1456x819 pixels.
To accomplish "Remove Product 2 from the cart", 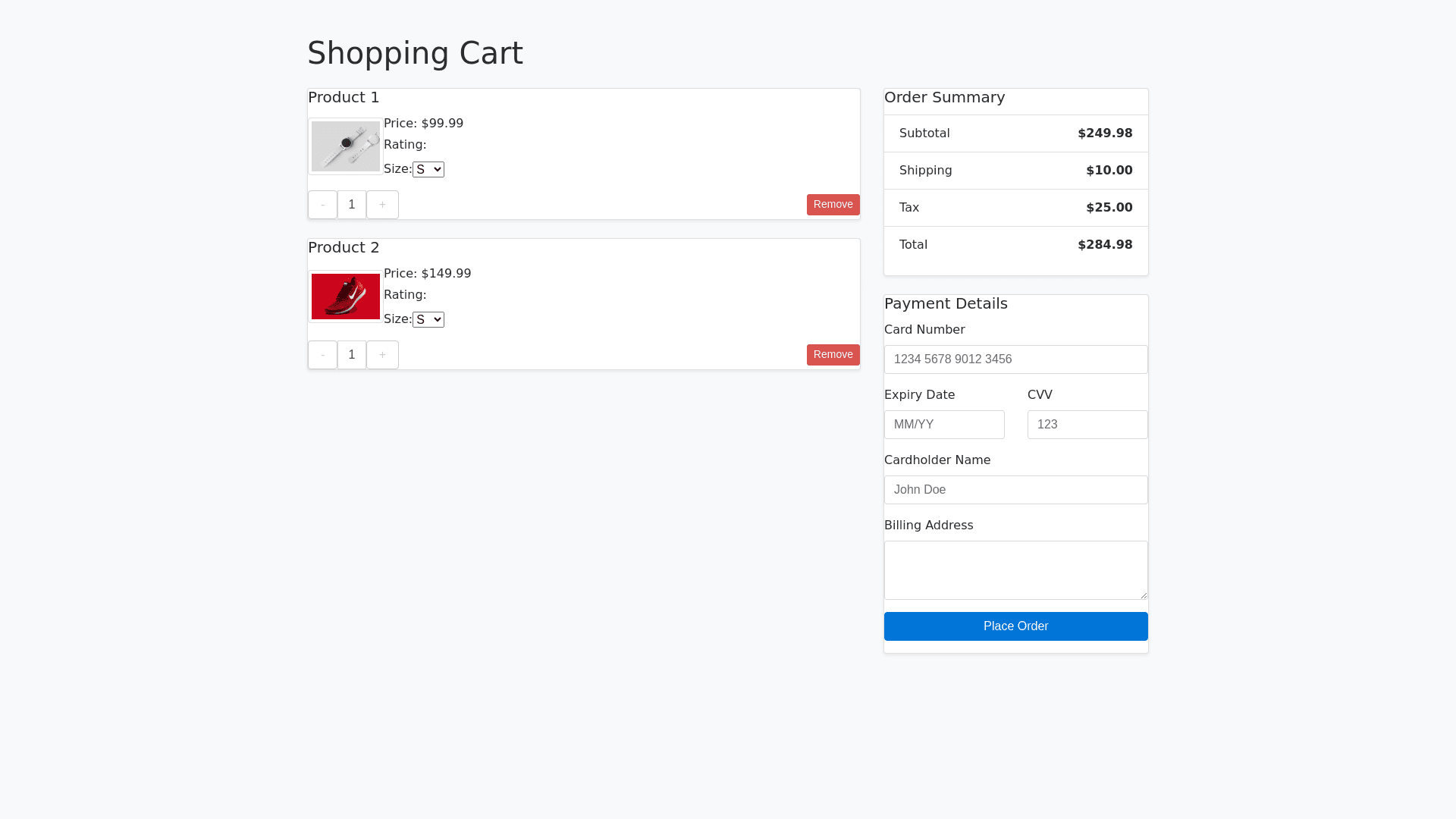I will (x=833, y=355).
